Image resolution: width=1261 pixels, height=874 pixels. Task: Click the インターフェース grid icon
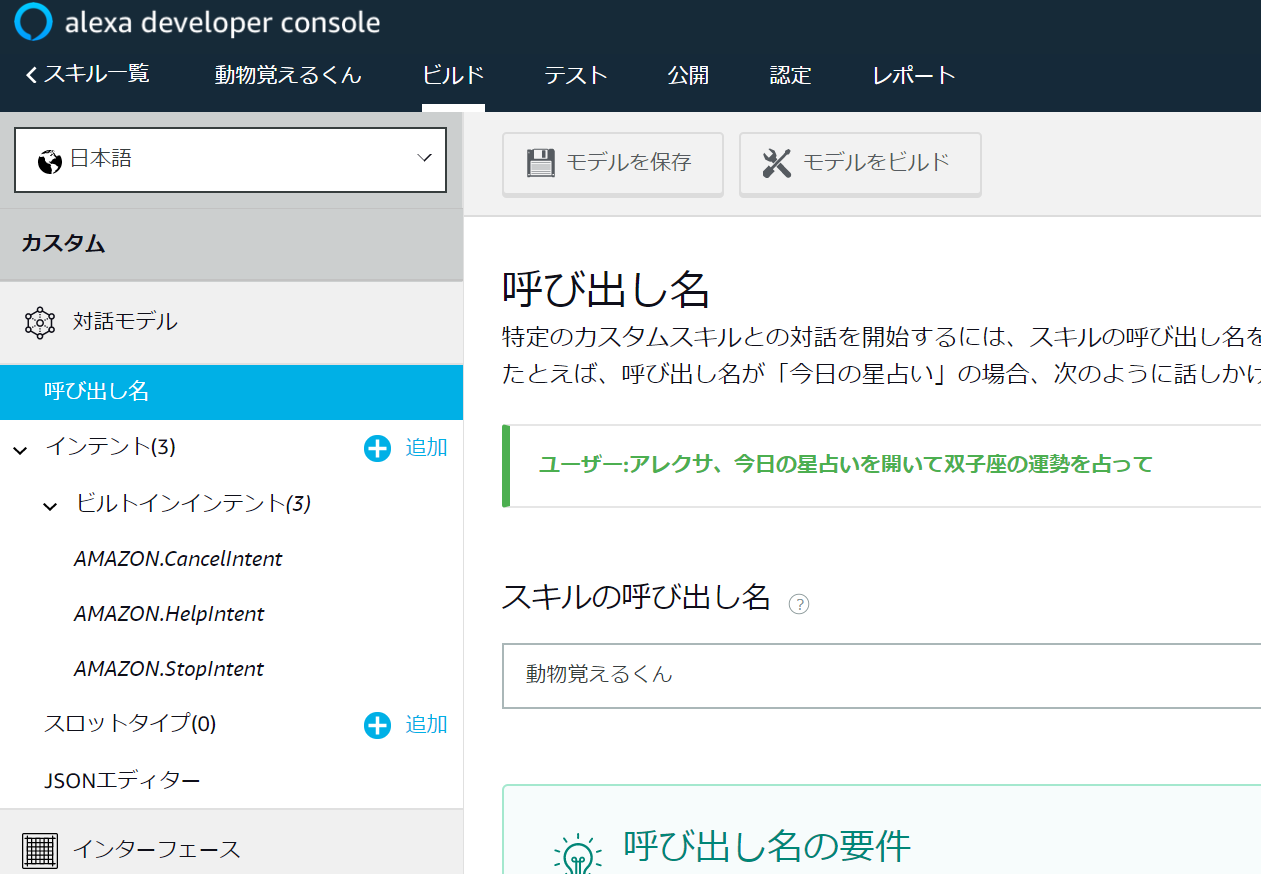point(40,850)
